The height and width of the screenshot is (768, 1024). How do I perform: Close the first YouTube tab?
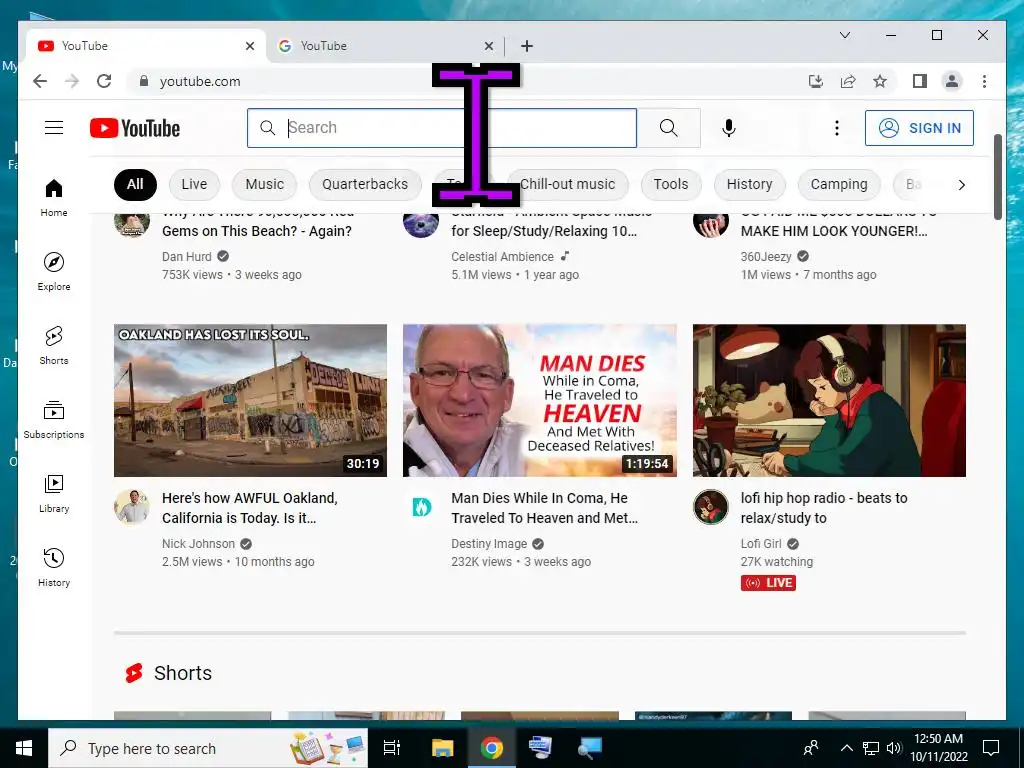pos(249,46)
